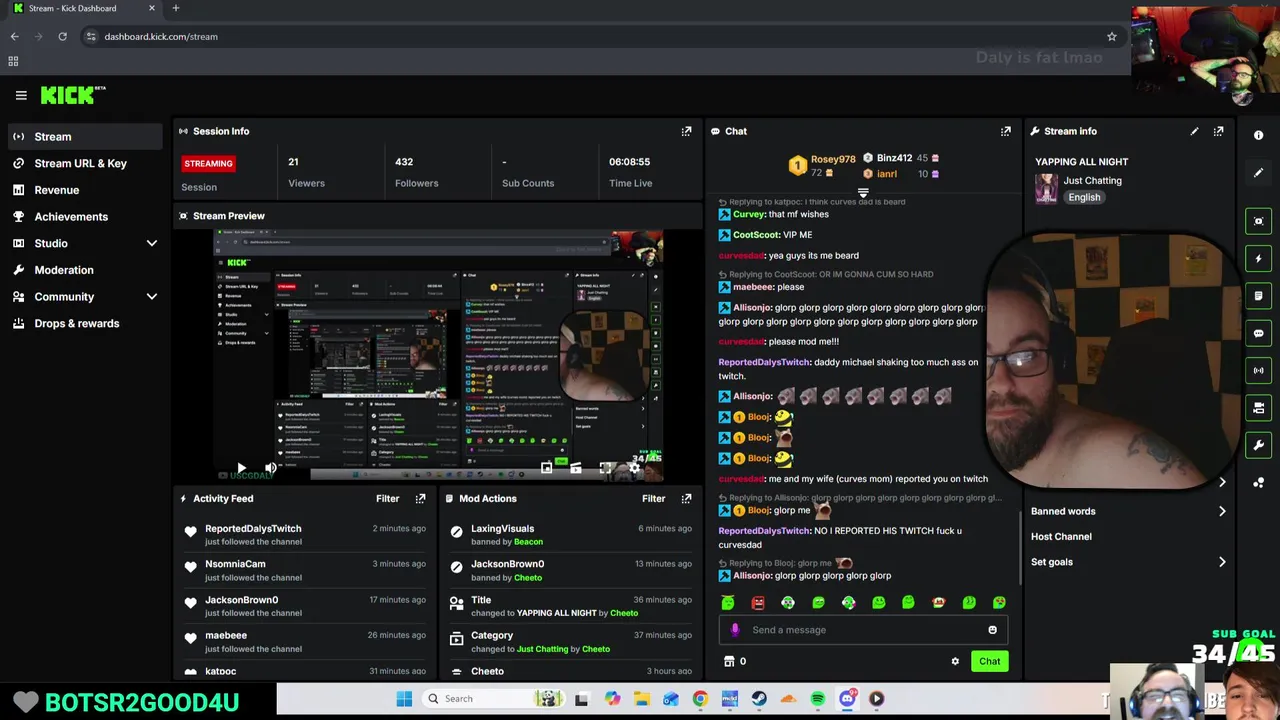1280x720 pixels.
Task: Pop out the Mod Actions panel
Action: tap(686, 498)
